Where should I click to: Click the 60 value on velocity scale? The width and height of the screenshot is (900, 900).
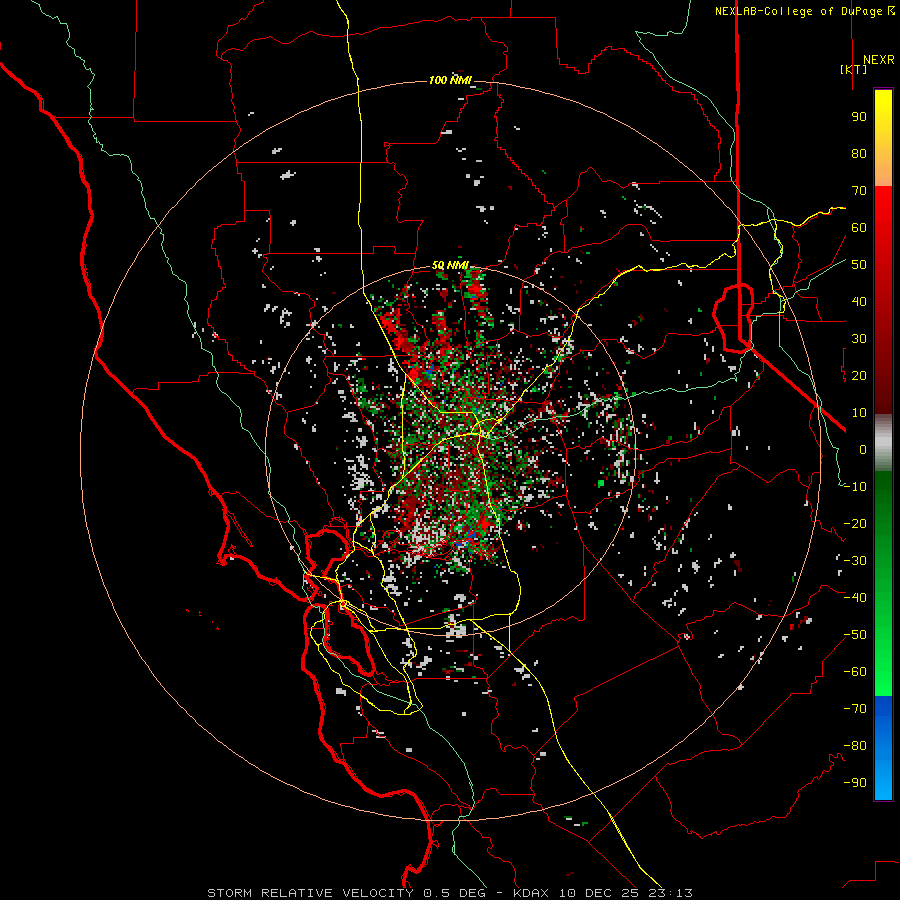point(859,228)
